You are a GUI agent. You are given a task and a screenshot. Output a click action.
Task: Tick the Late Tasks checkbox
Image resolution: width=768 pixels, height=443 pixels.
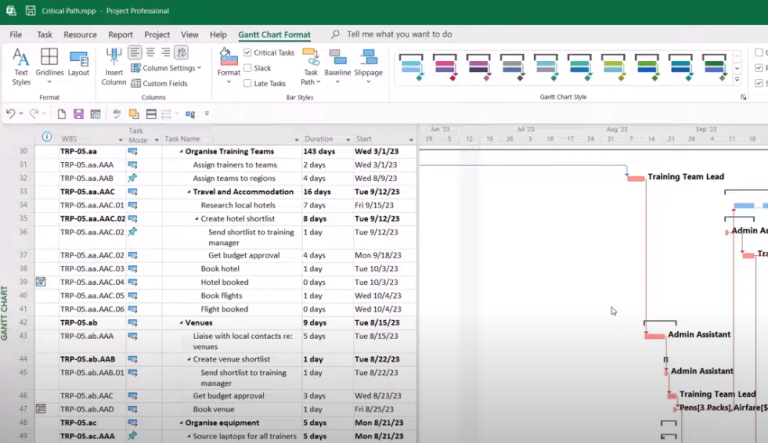[x=248, y=83]
